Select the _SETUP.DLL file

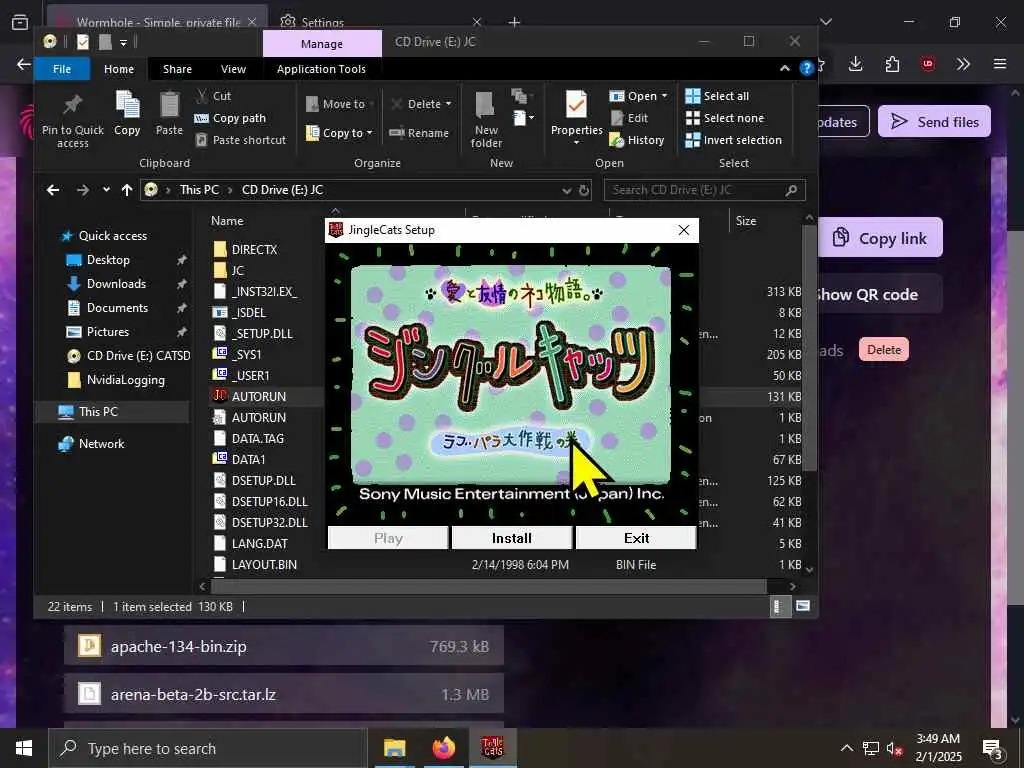pyautogui.click(x=264, y=334)
